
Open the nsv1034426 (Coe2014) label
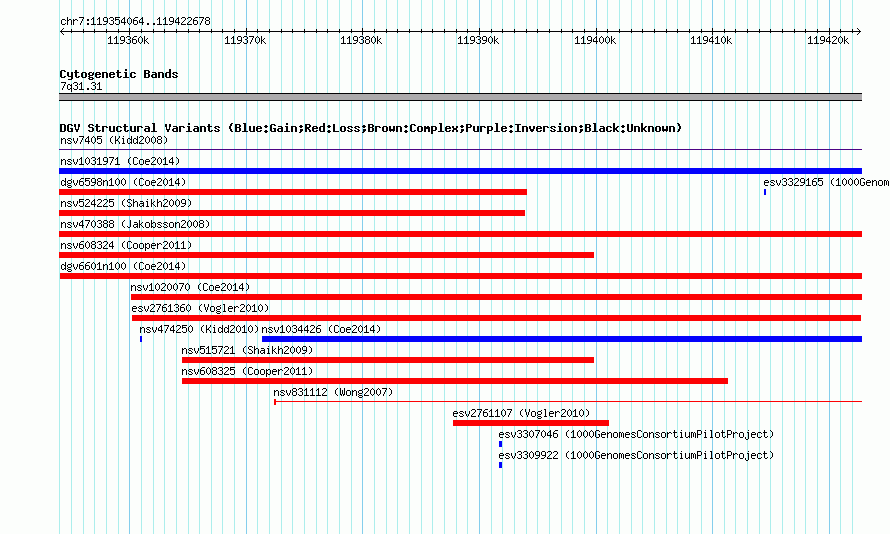321,329
